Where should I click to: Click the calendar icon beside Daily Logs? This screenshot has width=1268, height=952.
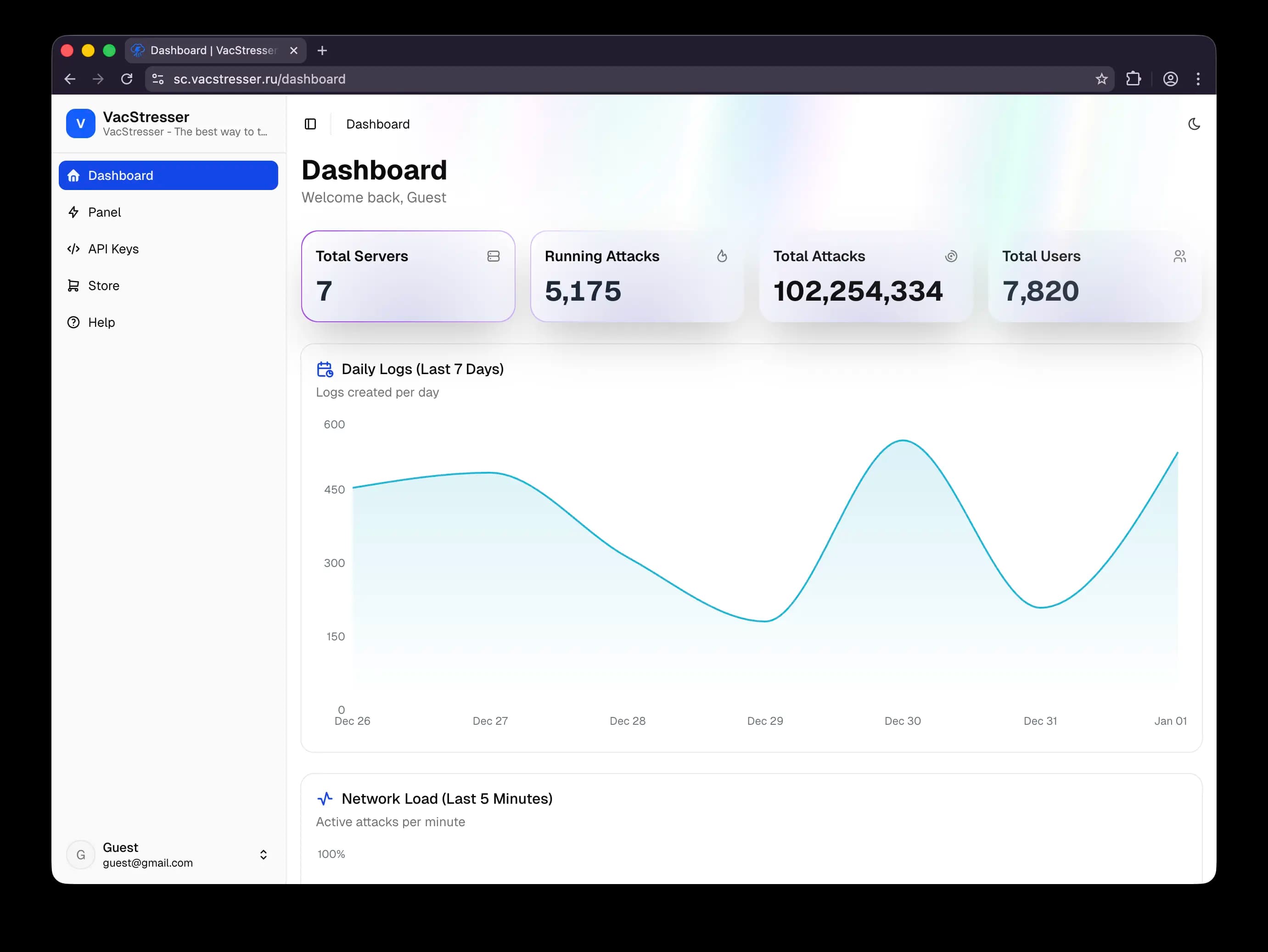(x=325, y=369)
